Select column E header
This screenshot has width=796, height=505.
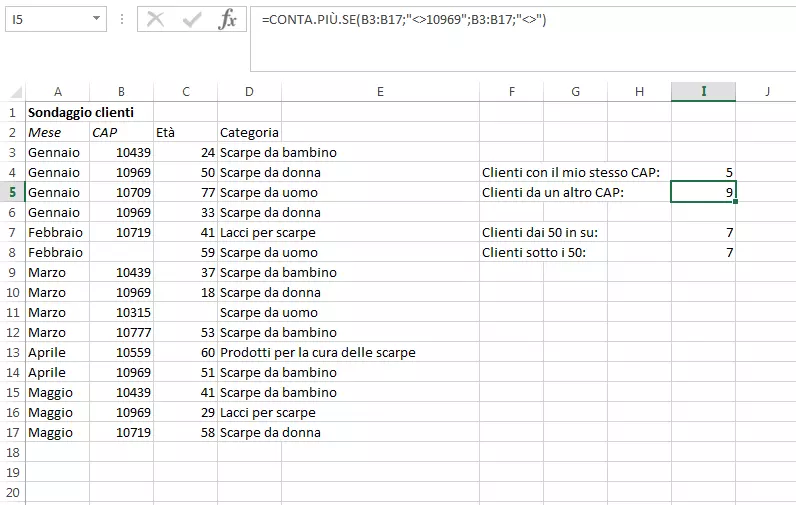coord(380,92)
